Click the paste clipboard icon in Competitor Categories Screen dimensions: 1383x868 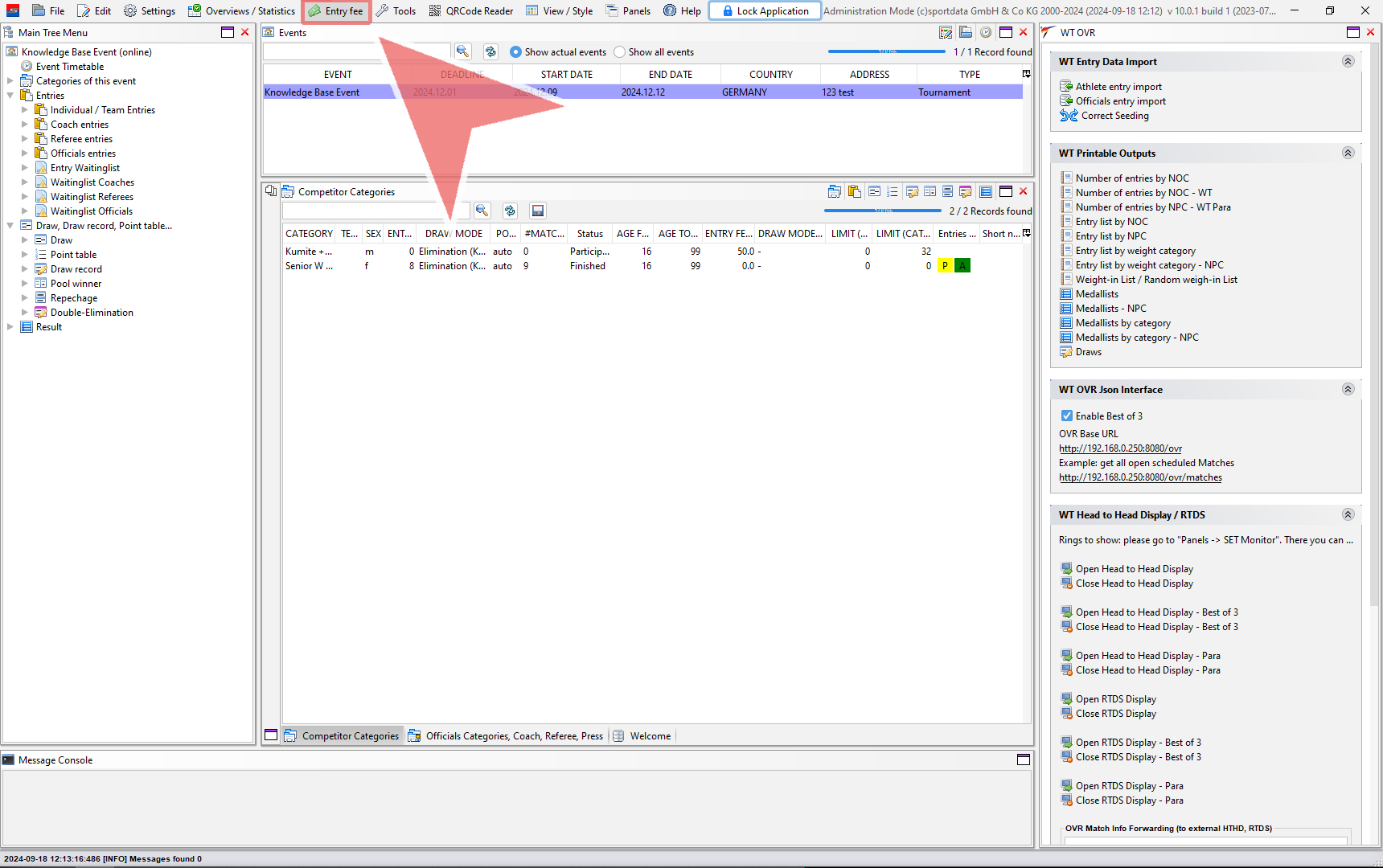point(854,192)
